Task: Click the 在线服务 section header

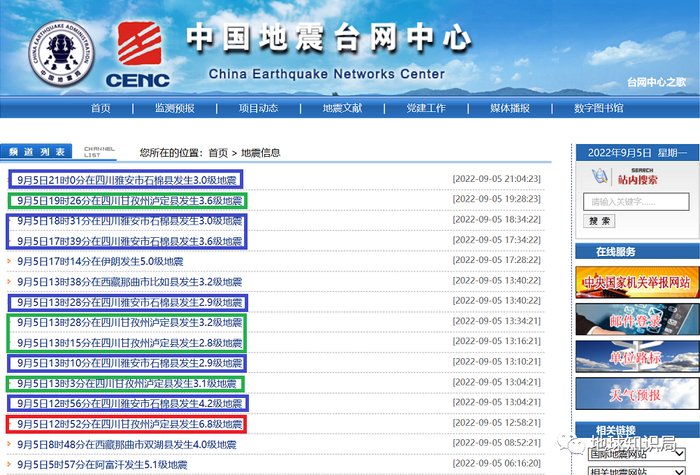Action: point(637,251)
